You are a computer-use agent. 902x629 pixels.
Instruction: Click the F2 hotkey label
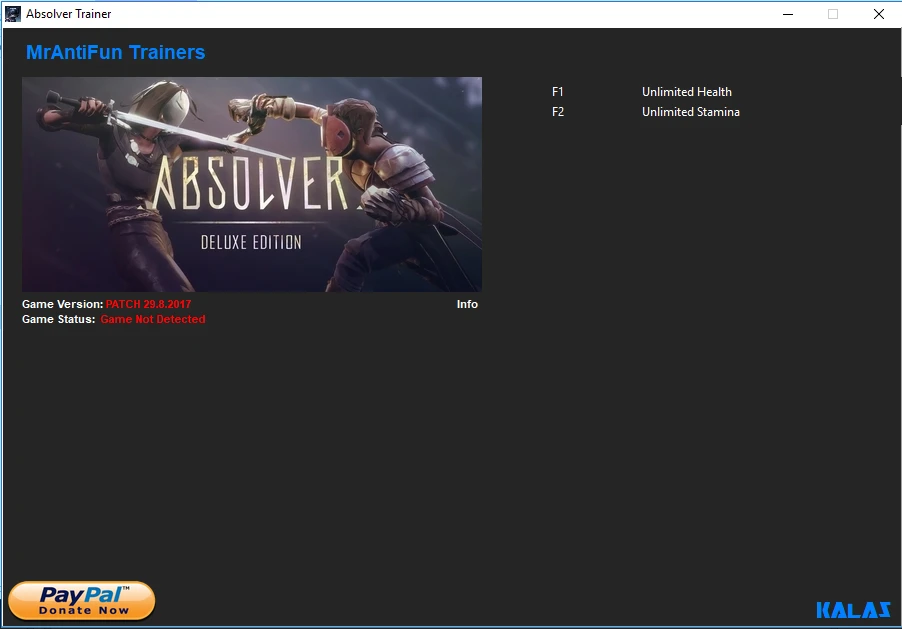coord(557,112)
